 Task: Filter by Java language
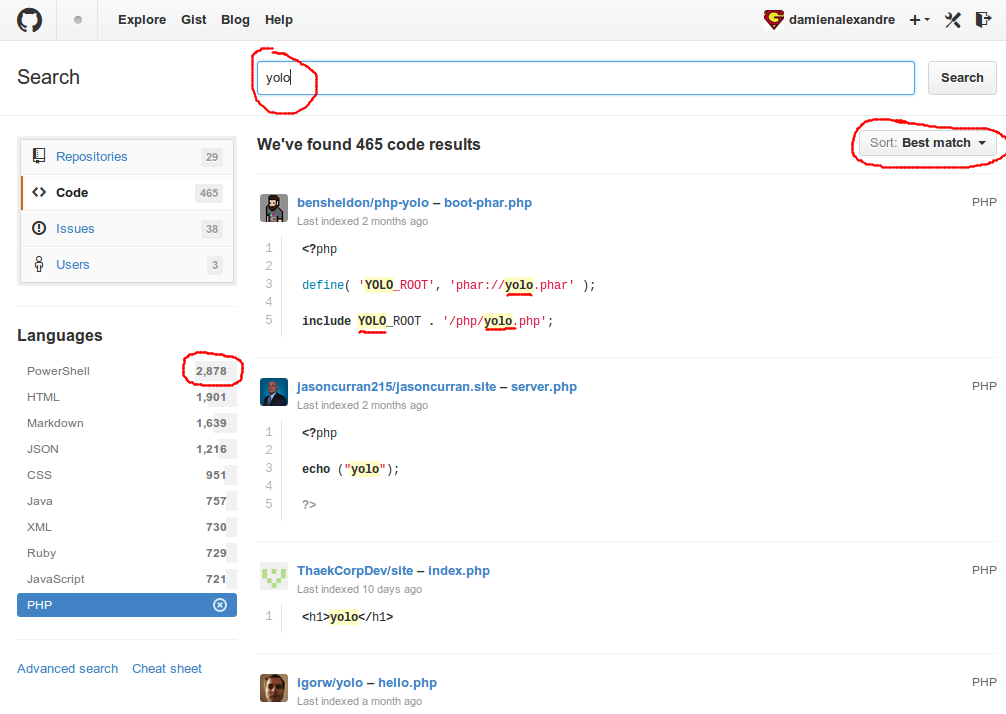127,501
